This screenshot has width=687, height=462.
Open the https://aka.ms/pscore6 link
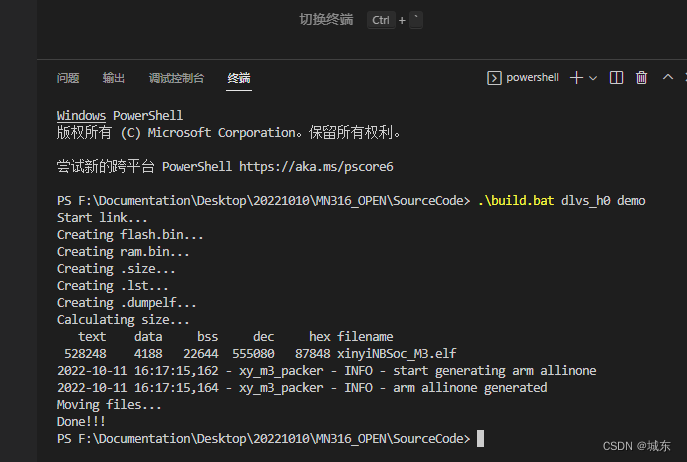tap(316, 167)
